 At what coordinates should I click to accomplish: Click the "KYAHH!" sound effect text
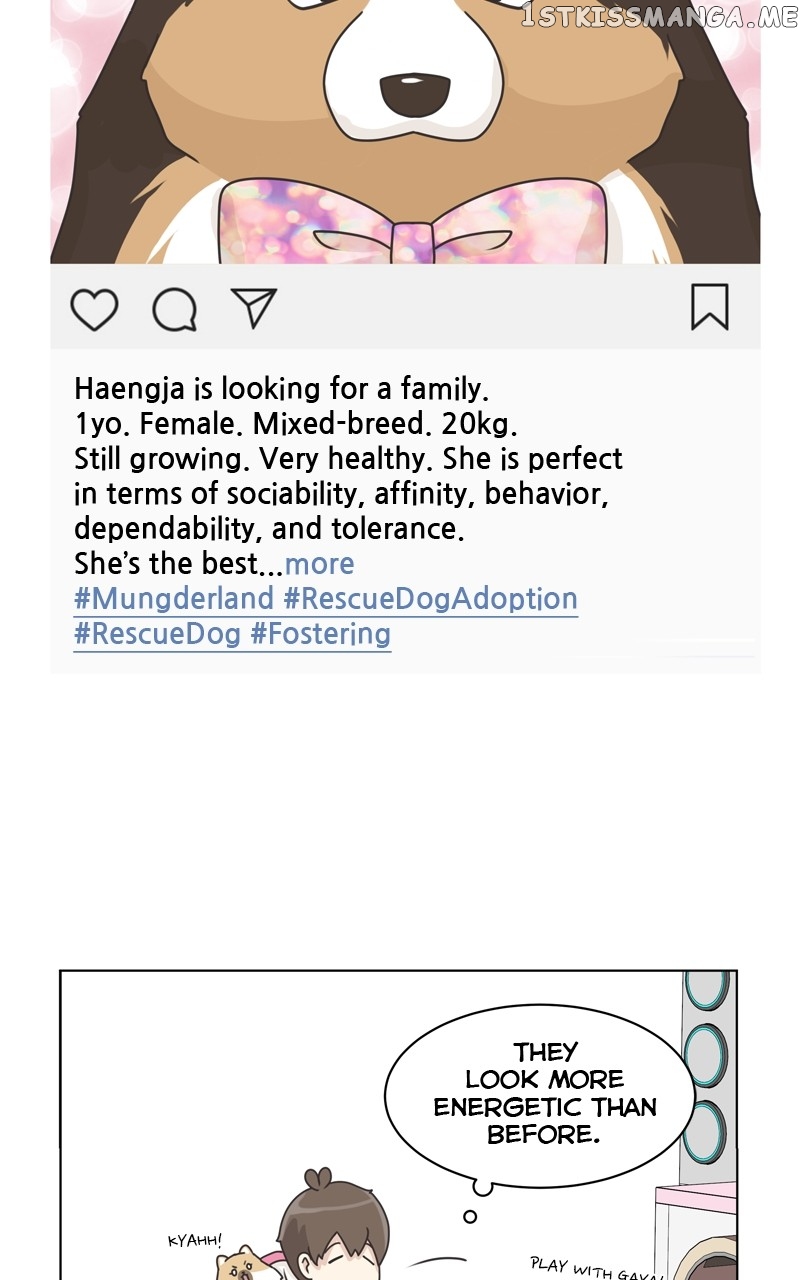coord(195,1241)
